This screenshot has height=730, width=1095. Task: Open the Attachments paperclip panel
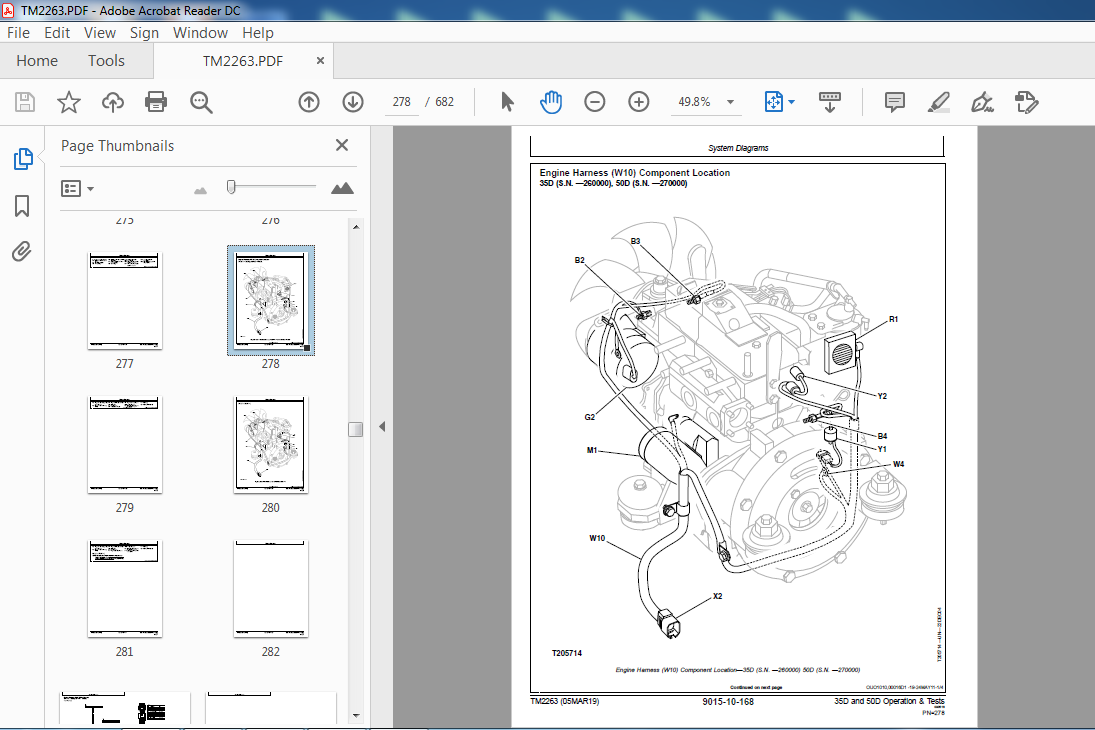click(22, 251)
